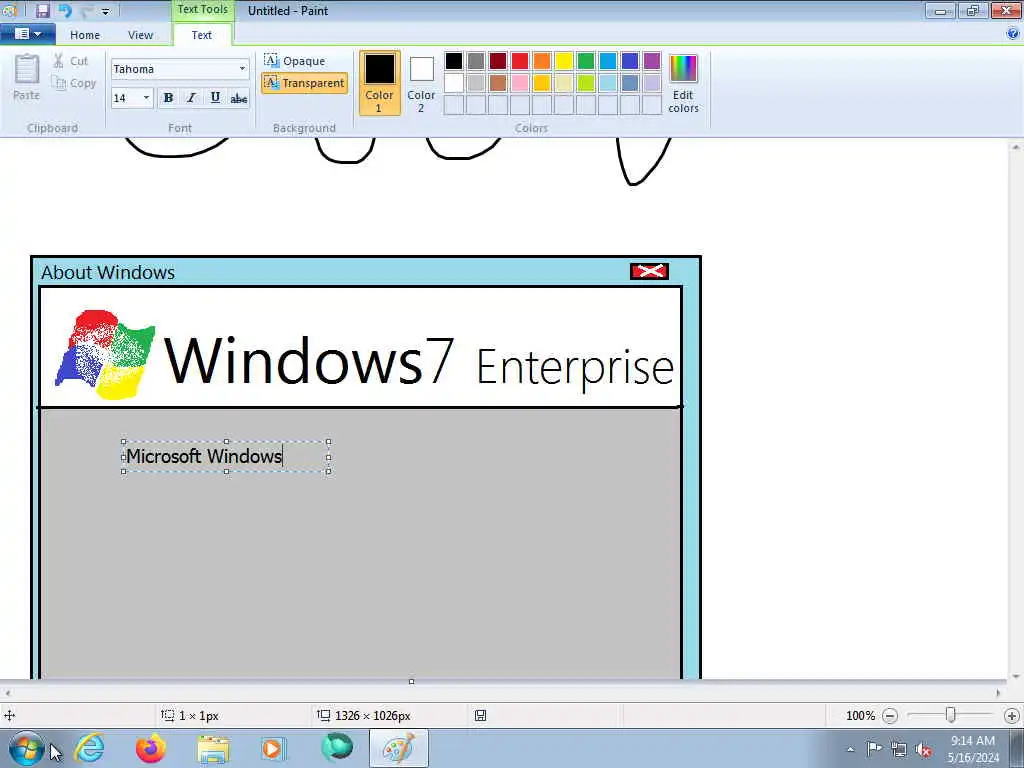The width and height of the screenshot is (1024, 768).
Task: Launch Firefox from taskbar
Action: (x=151, y=748)
